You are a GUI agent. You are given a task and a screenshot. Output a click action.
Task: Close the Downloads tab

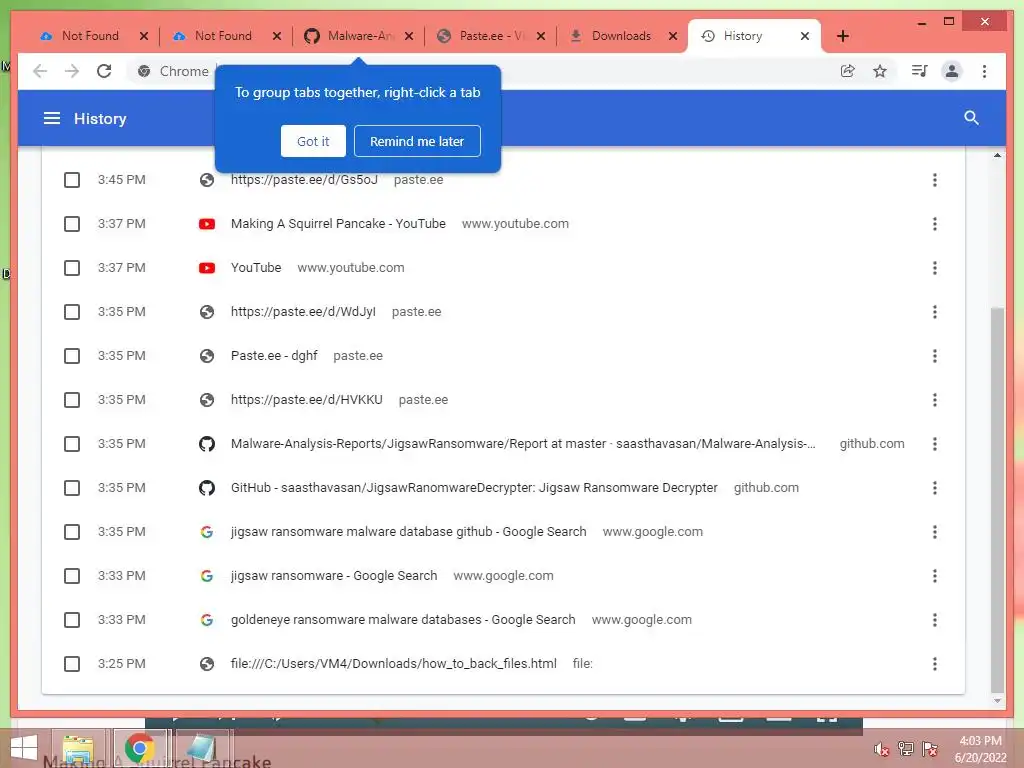click(673, 36)
